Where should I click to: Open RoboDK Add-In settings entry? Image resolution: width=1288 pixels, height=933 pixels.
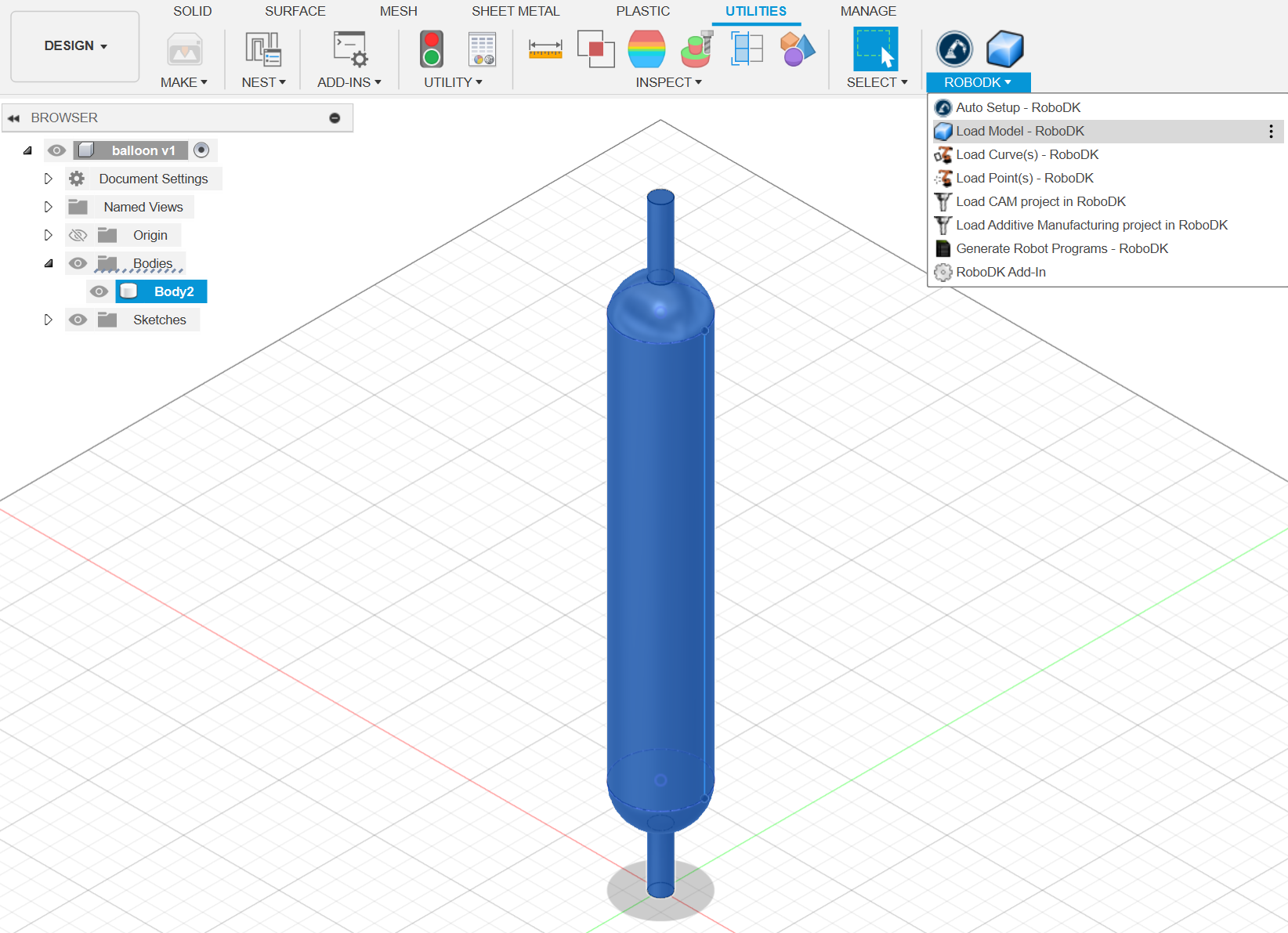pos(1108,273)
